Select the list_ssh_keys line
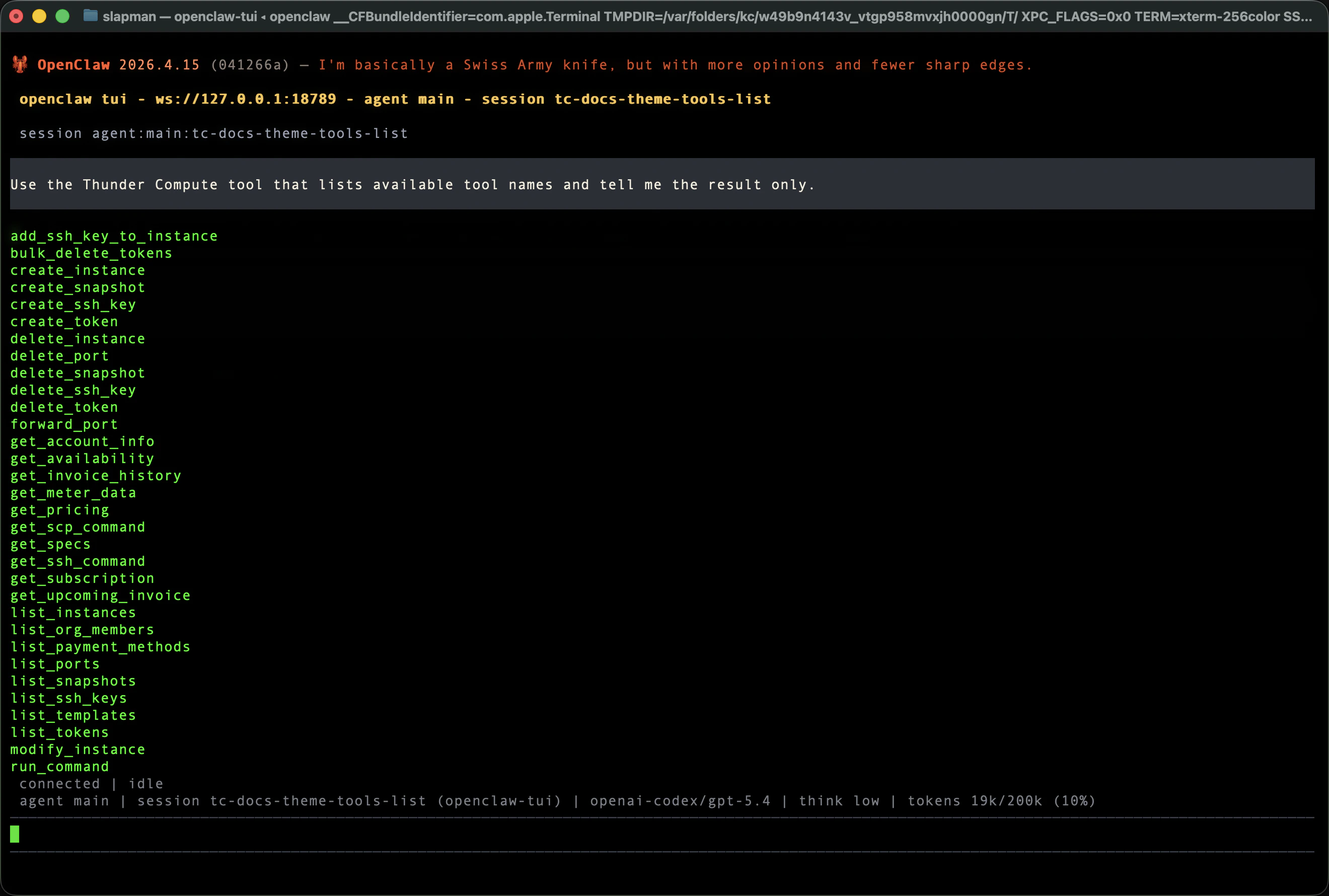Viewport: 1329px width, 896px height. [x=68, y=699]
